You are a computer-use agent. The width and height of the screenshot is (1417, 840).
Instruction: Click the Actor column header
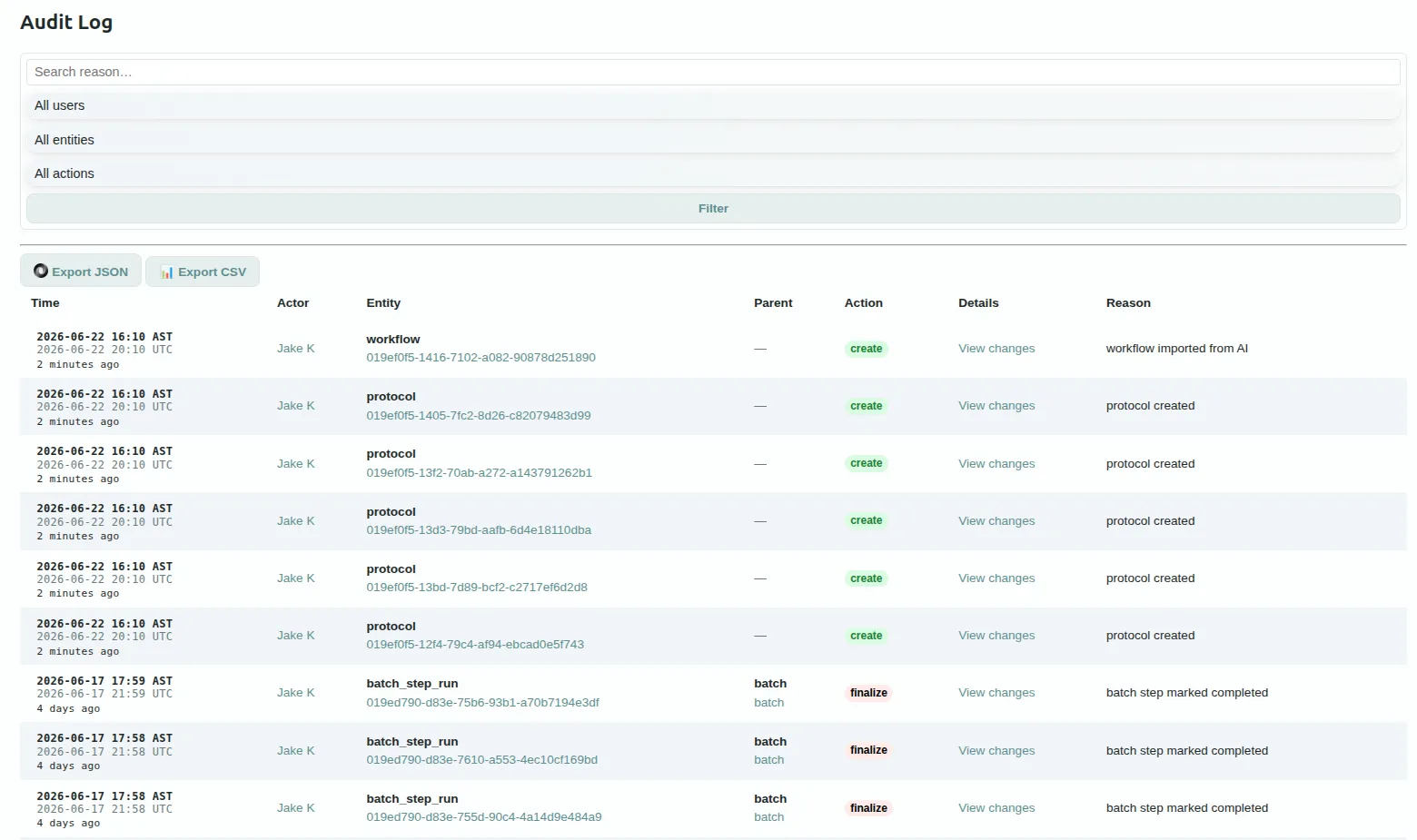click(x=292, y=303)
